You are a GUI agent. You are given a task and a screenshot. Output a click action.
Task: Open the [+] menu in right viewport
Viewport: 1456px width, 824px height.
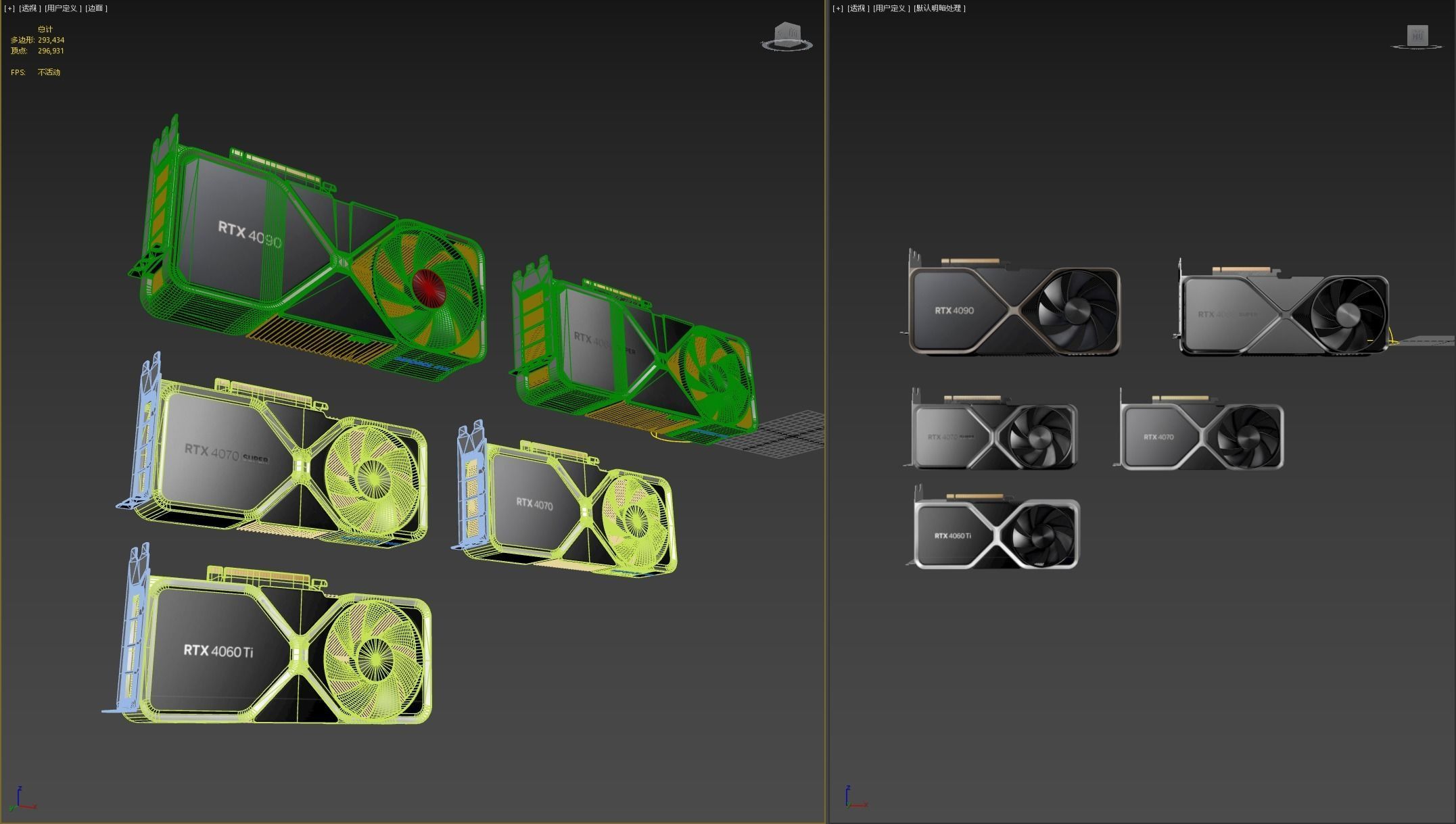coord(838,8)
